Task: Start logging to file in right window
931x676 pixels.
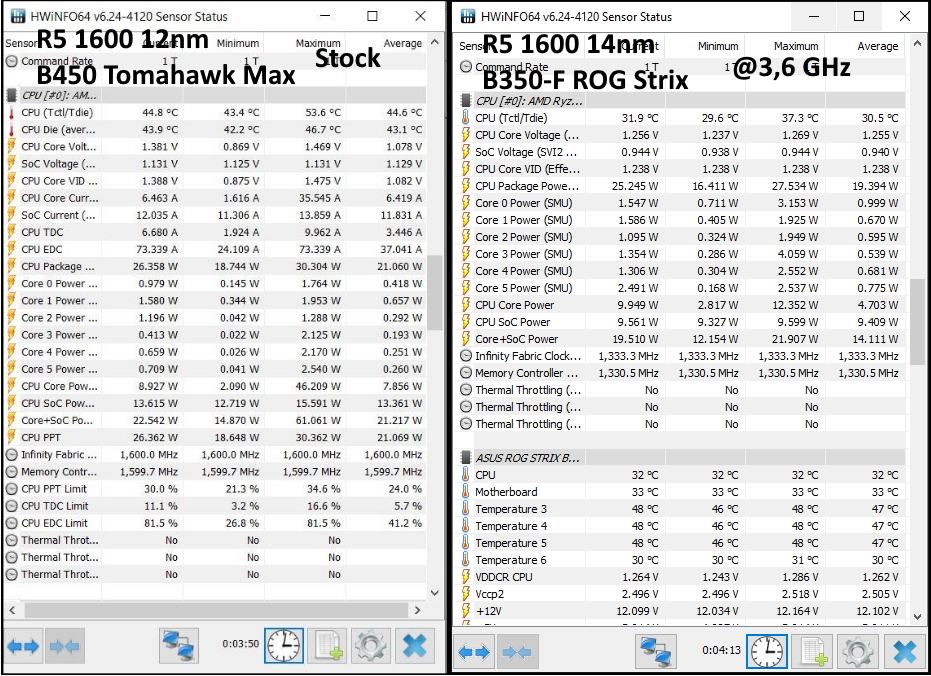Action: pos(813,652)
